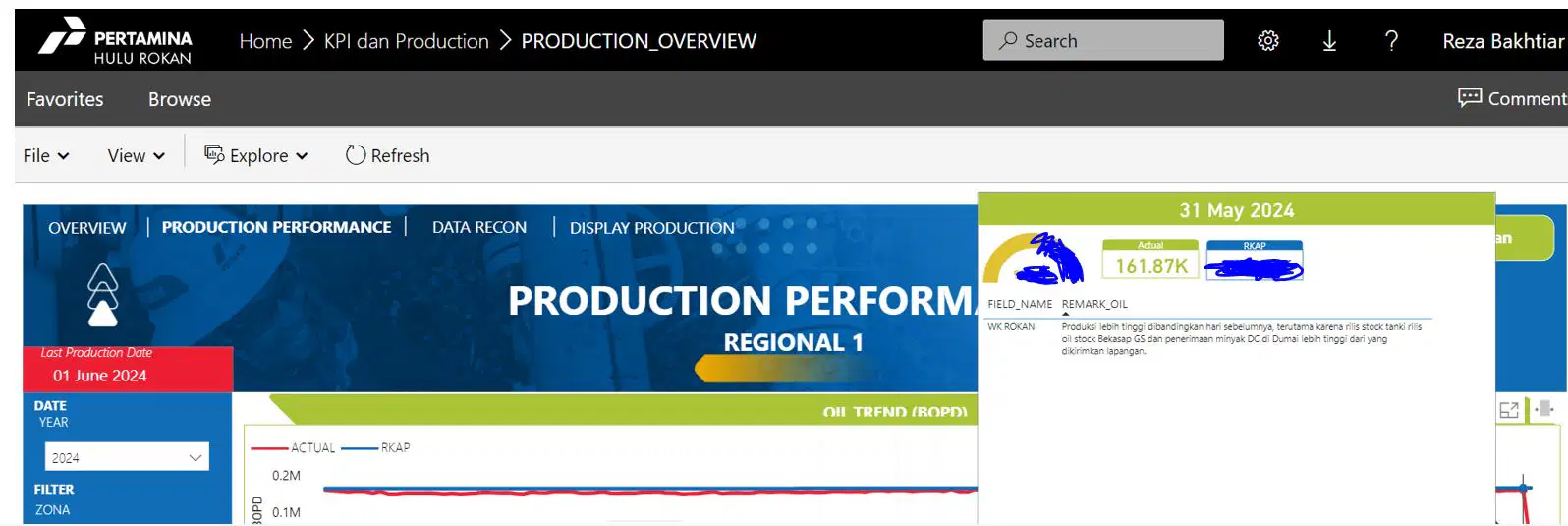Click the Comment speech bubble icon

[1470, 97]
